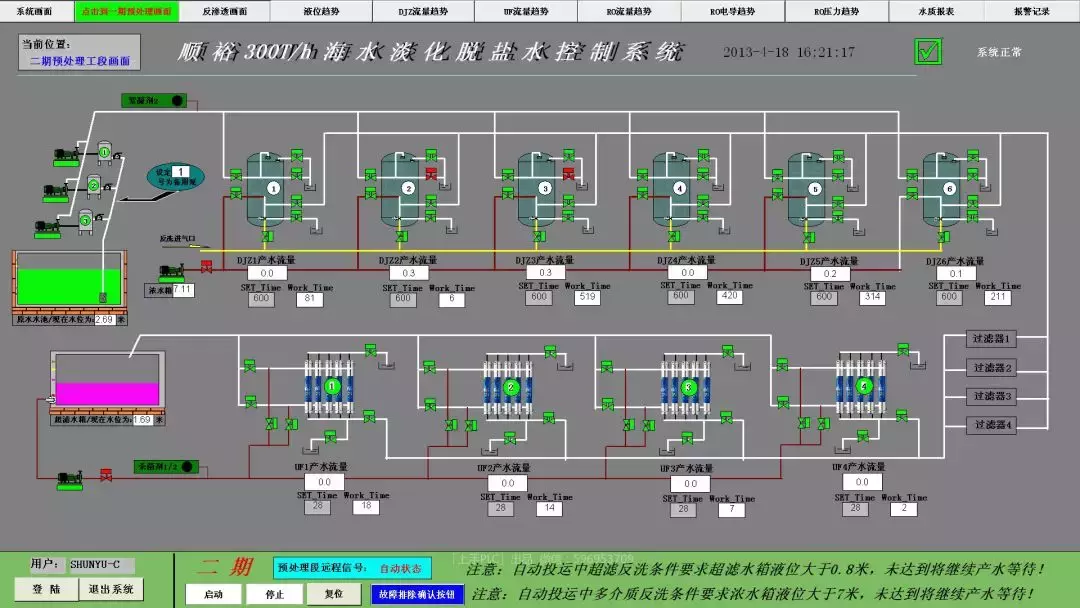Open the 水质报表 tab
The width and height of the screenshot is (1080, 608).
click(936, 11)
